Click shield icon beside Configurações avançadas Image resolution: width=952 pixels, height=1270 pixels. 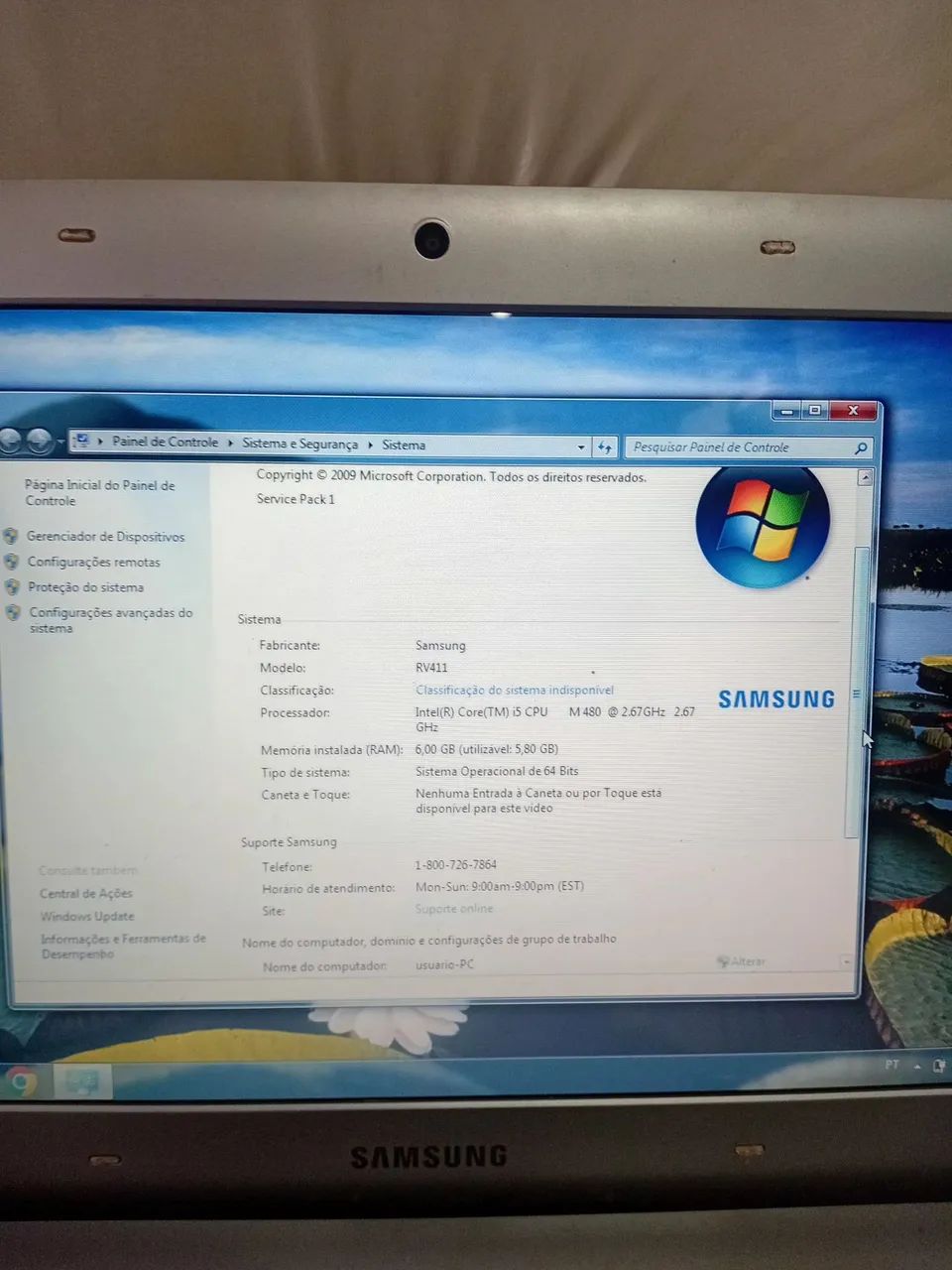[x=13, y=613]
